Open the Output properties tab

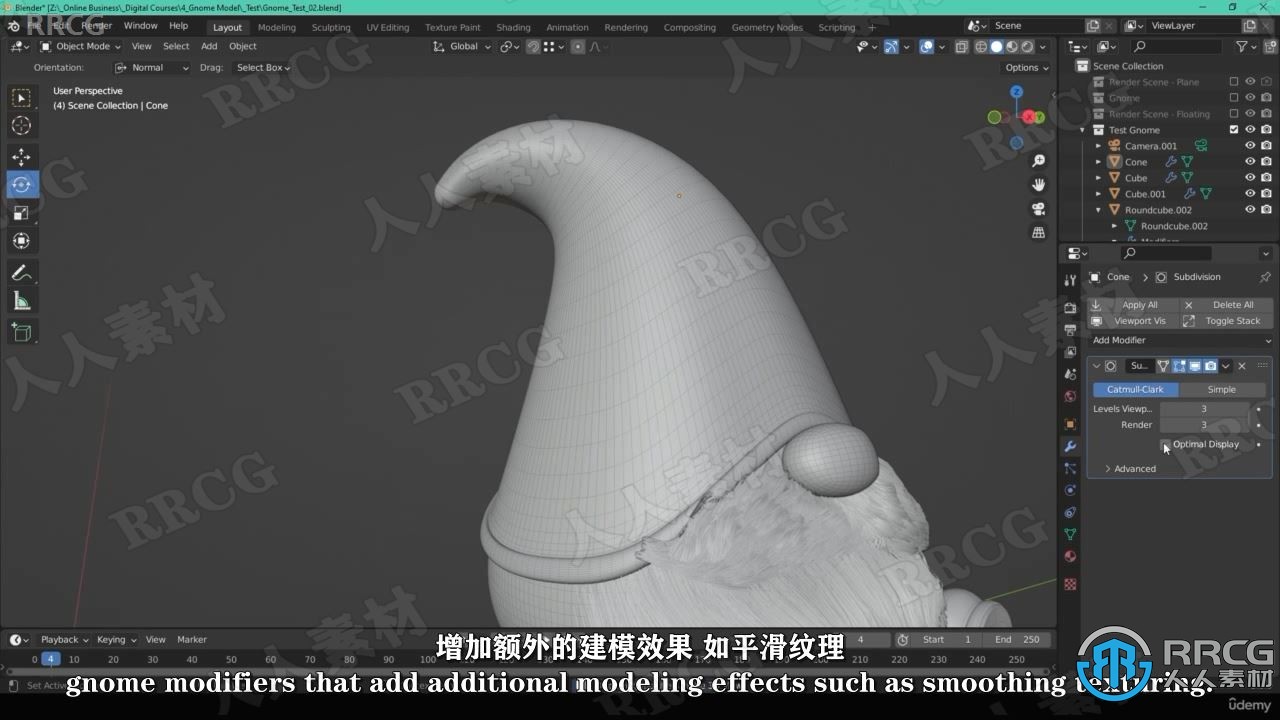pyautogui.click(x=1070, y=330)
